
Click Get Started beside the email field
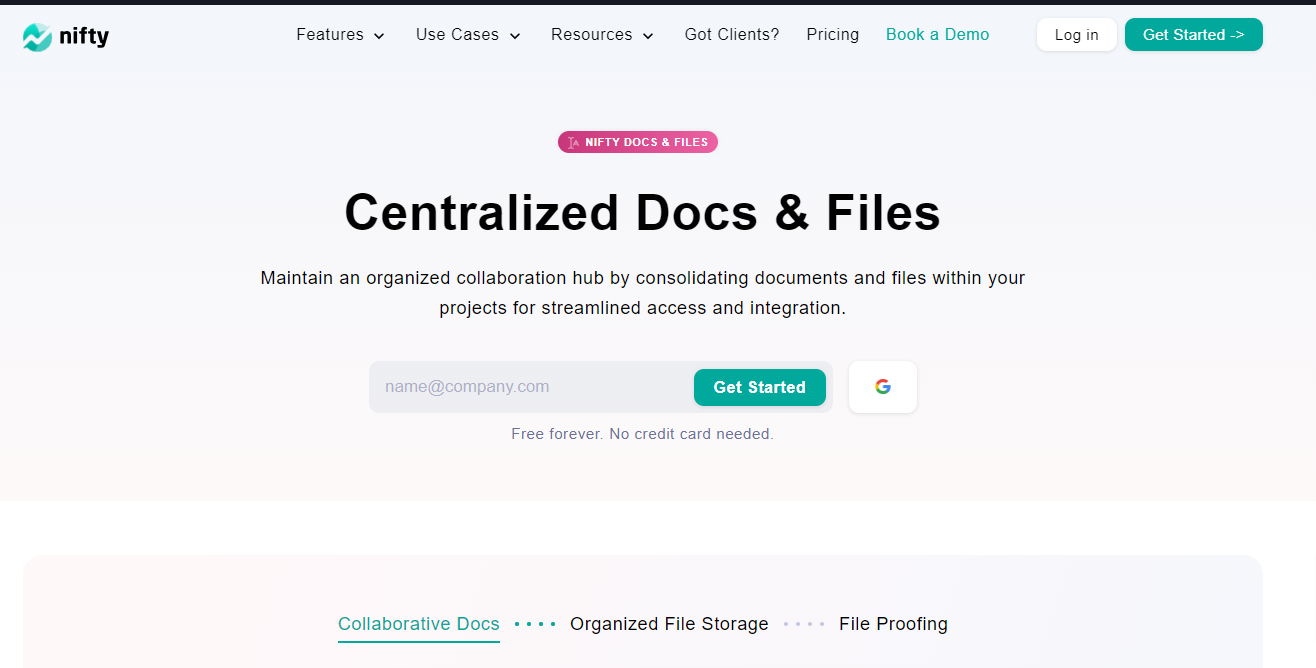pos(759,387)
